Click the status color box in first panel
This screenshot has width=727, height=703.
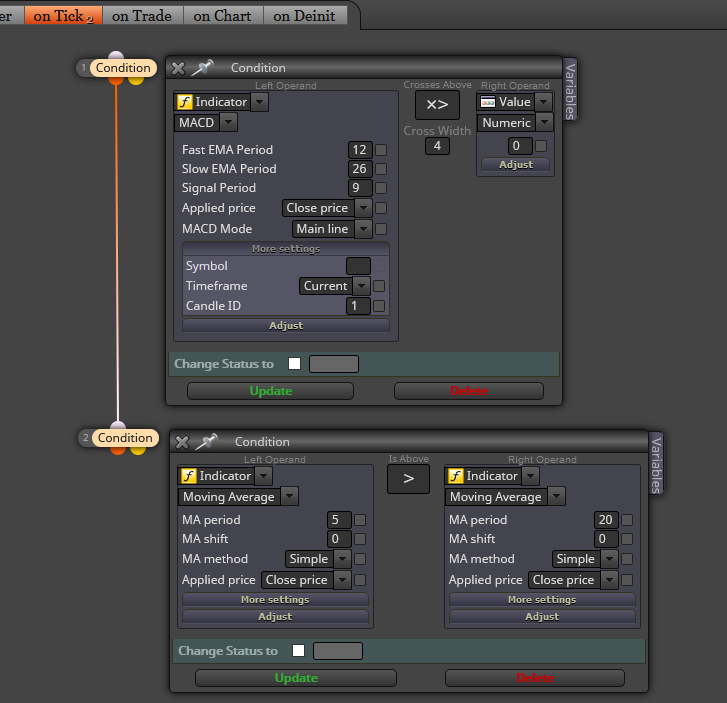click(x=334, y=364)
